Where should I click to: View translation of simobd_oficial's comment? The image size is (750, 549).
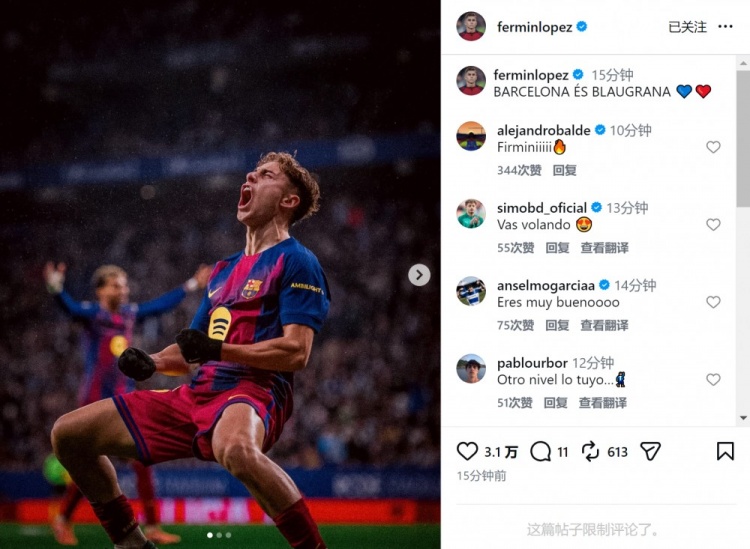(604, 248)
